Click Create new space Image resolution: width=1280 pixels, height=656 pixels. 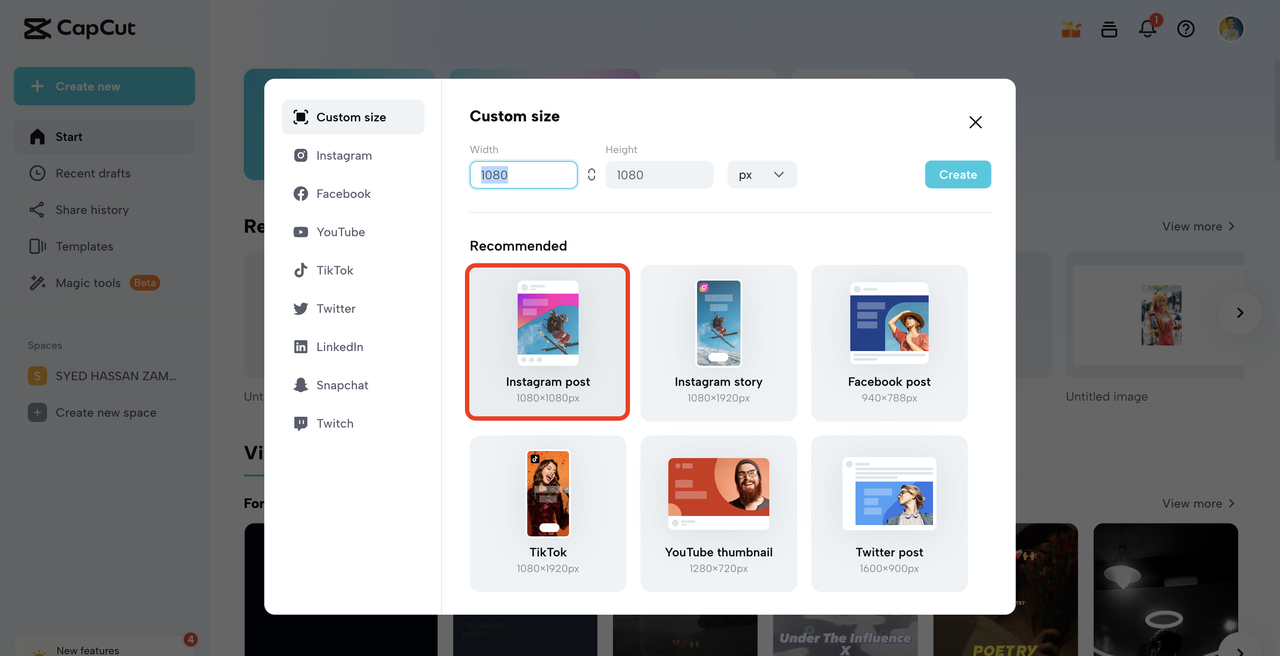104,412
